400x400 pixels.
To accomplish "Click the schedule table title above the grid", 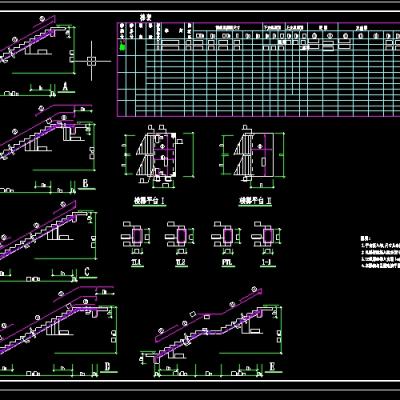I will click(x=145, y=18).
